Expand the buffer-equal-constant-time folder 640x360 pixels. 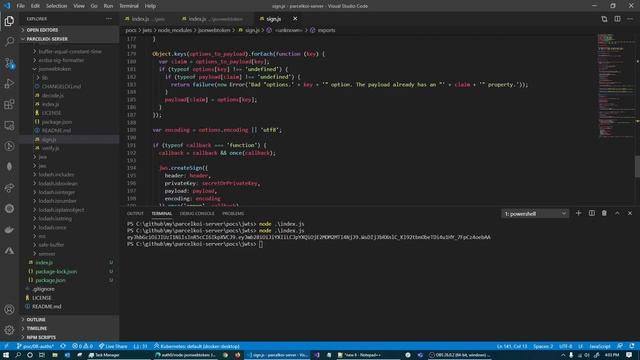pyautogui.click(x=70, y=51)
